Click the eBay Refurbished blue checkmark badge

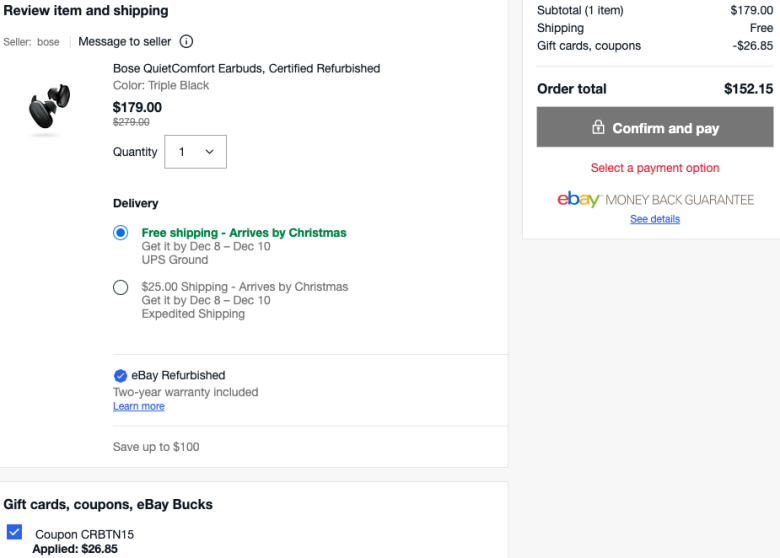(120, 375)
